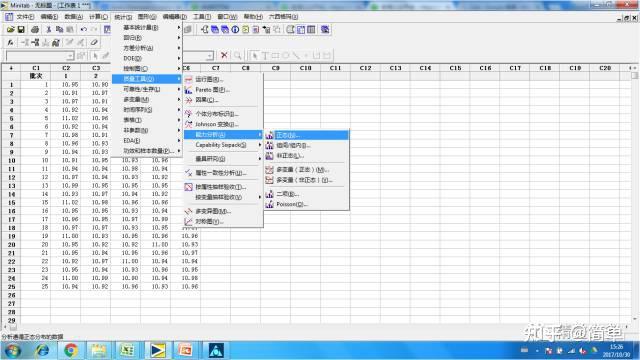Click the Pareto 图 bar chart icon
The image size is (640, 360).
tap(189, 90)
